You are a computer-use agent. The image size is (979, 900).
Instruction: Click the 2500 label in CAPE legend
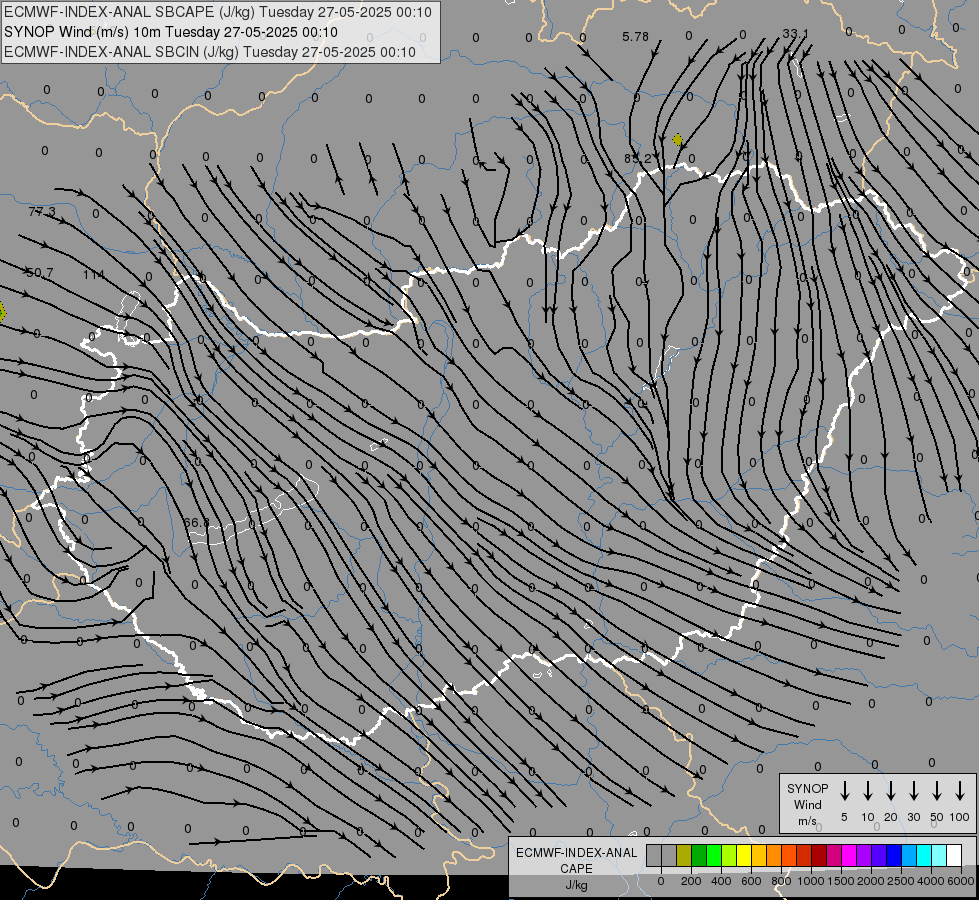pyautogui.click(x=901, y=881)
